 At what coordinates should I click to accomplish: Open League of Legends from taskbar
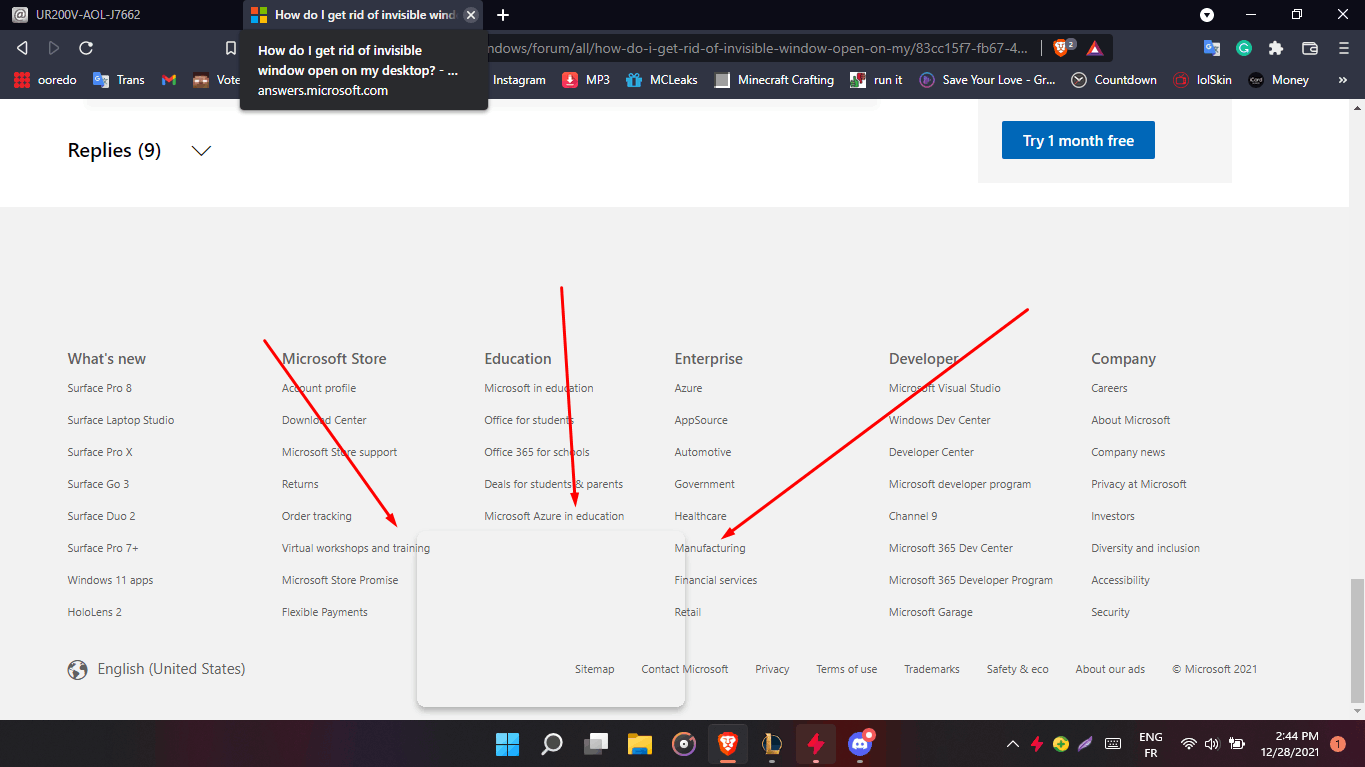[x=772, y=744]
